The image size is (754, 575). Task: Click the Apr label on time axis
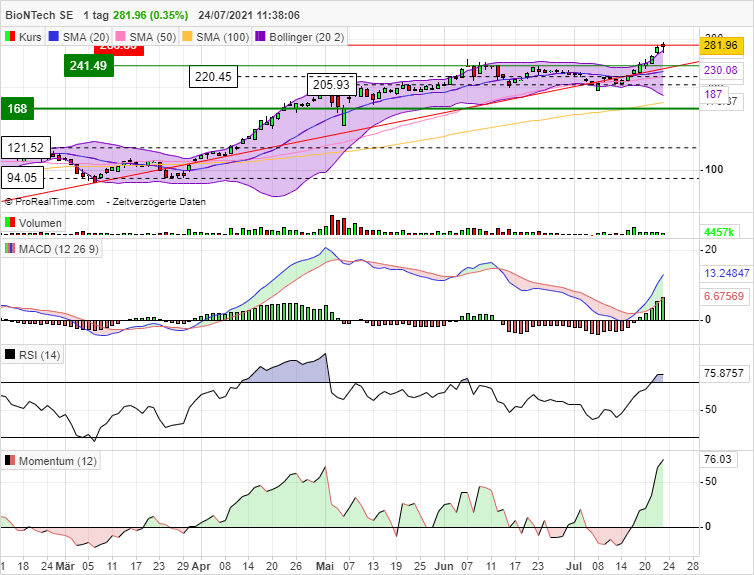pyautogui.click(x=201, y=566)
